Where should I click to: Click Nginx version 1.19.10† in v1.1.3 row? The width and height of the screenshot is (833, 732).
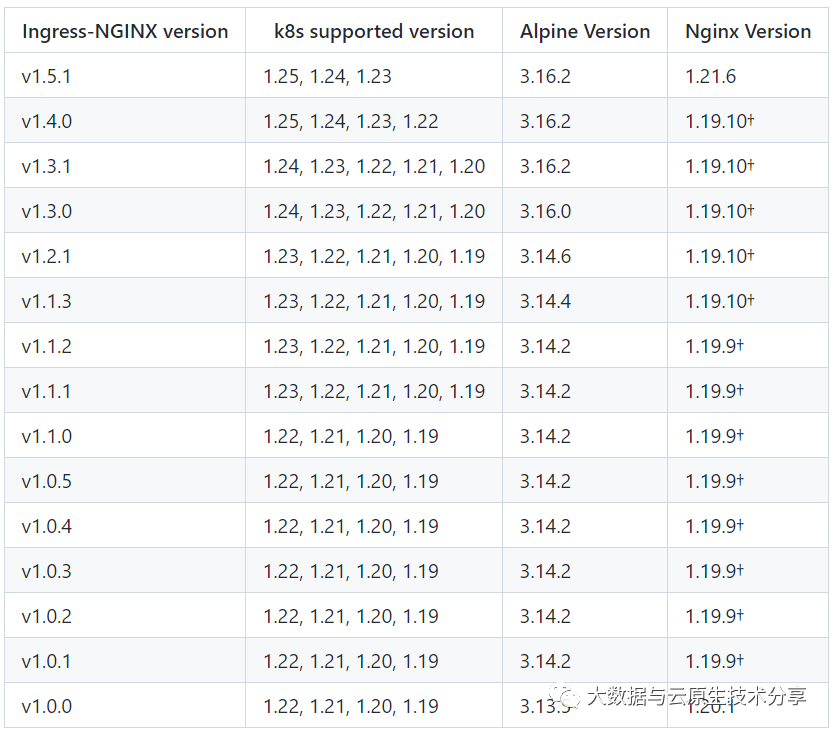click(x=748, y=300)
